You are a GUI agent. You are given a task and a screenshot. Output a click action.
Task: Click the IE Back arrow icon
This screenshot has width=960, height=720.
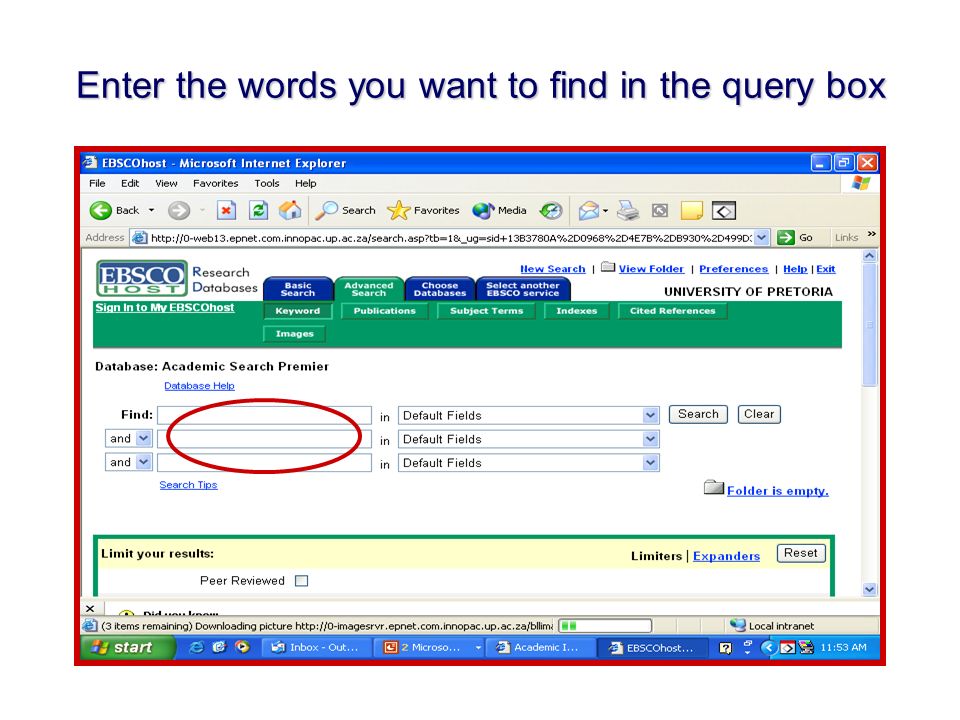(x=100, y=211)
